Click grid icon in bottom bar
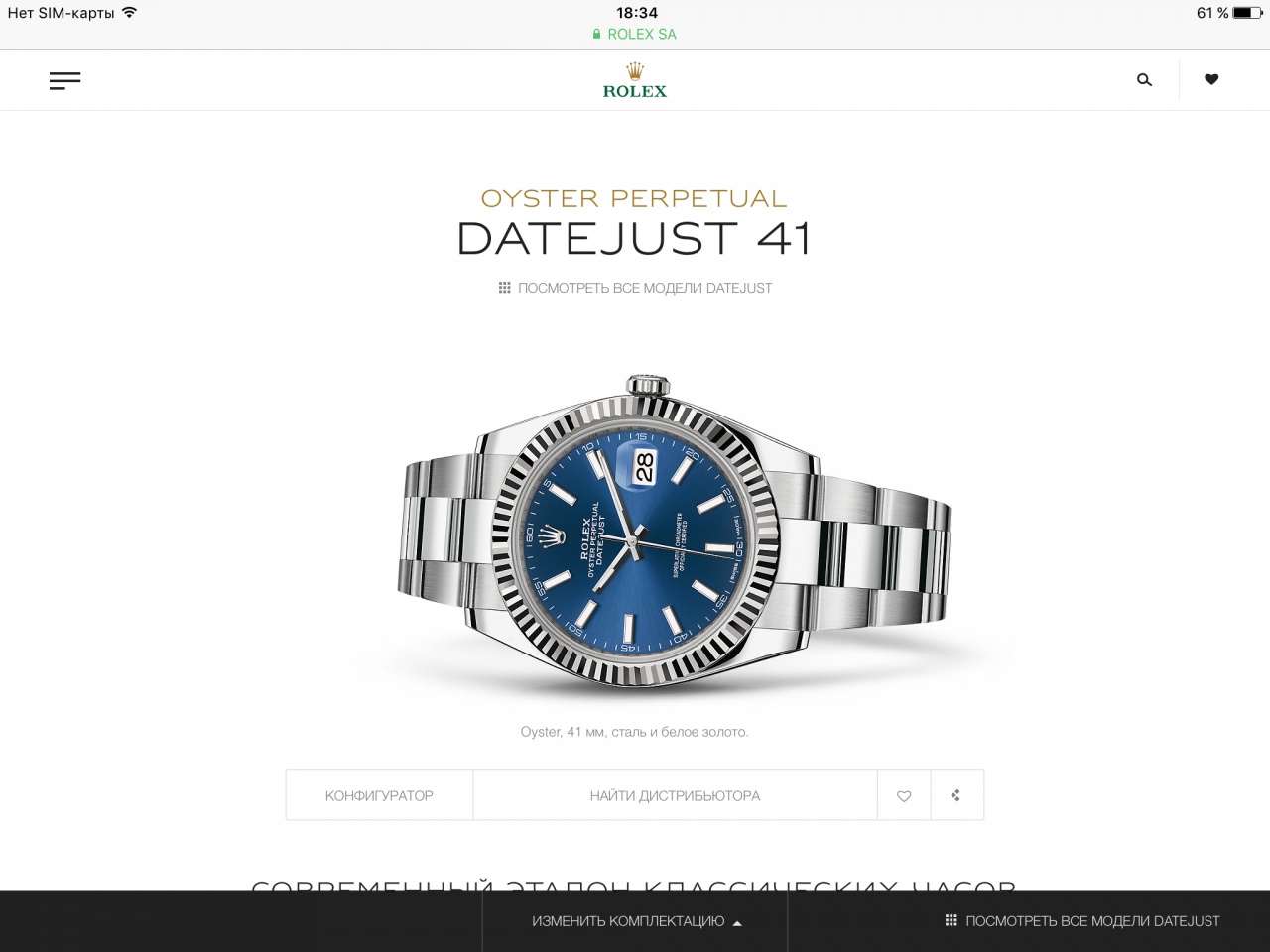Image resolution: width=1270 pixels, height=952 pixels. pyautogui.click(x=951, y=920)
